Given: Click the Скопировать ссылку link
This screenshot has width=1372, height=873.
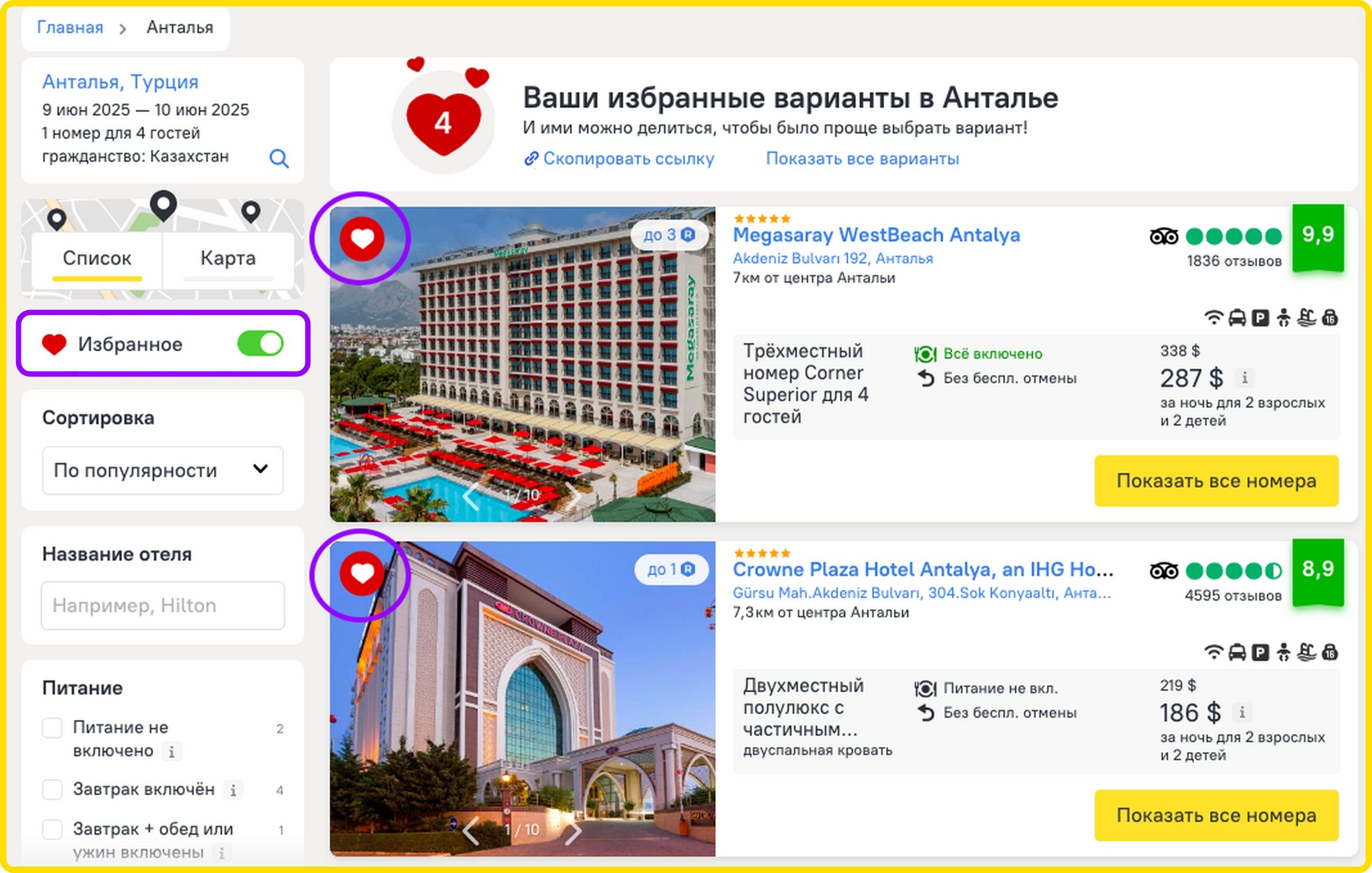Looking at the screenshot, I should click(x=619, y=159).
